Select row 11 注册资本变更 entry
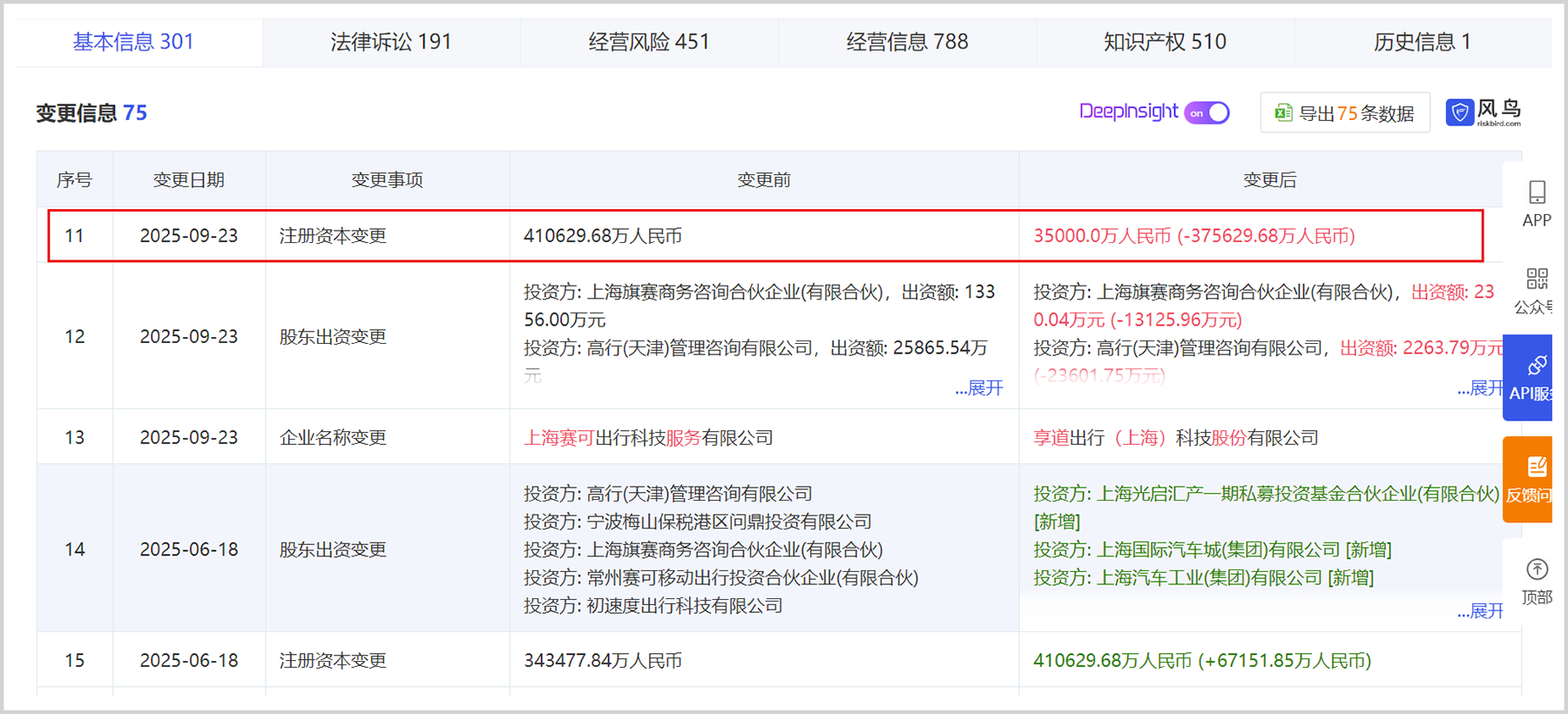This screenshot has width=1568, height=714. [x=333, y=236]
